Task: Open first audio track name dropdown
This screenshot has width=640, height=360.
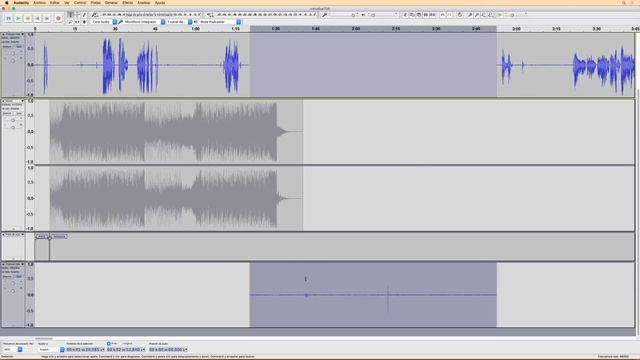Action: point(13,34)
